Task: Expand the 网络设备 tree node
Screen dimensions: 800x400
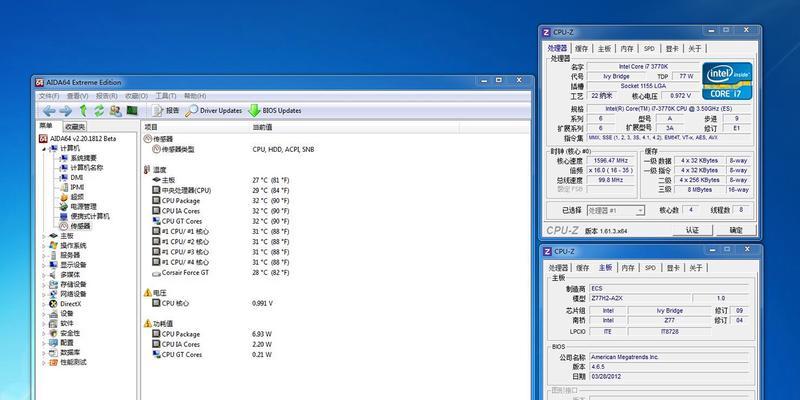Action: click(x=44, y=294)
